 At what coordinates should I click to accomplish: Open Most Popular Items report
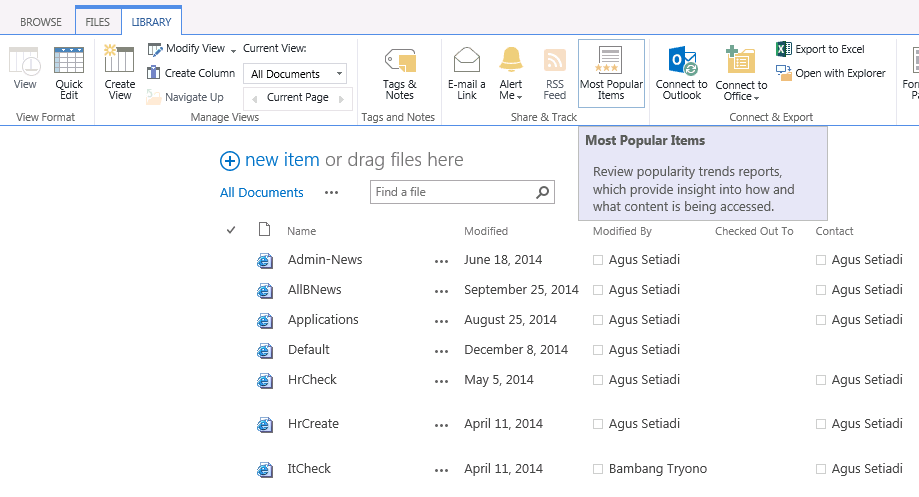point(611,74)
